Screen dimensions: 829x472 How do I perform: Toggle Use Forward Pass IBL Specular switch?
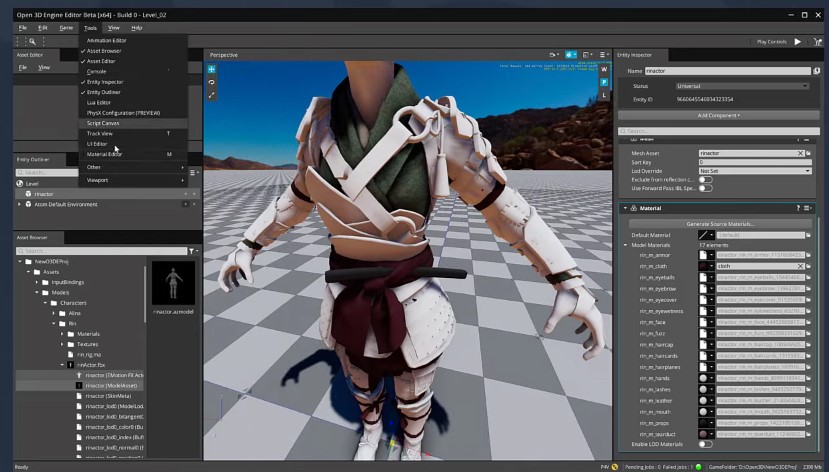coord(706,188)
